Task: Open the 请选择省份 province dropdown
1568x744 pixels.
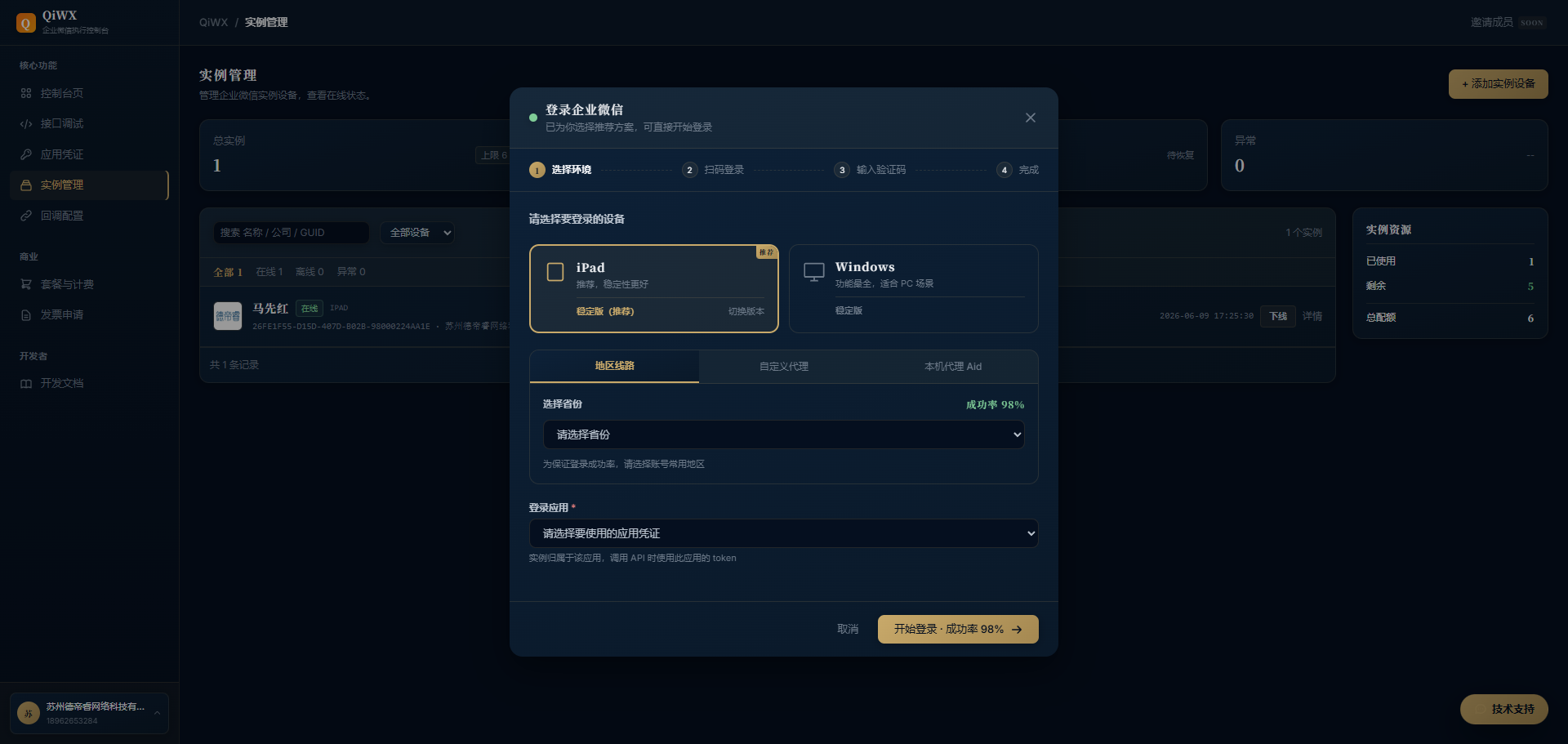Action: pyautogui.click(x=784, y=434)
